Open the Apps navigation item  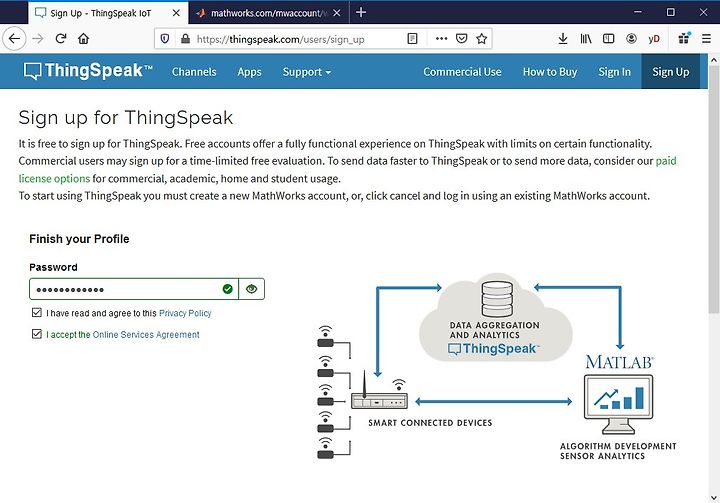pos(249,72)
